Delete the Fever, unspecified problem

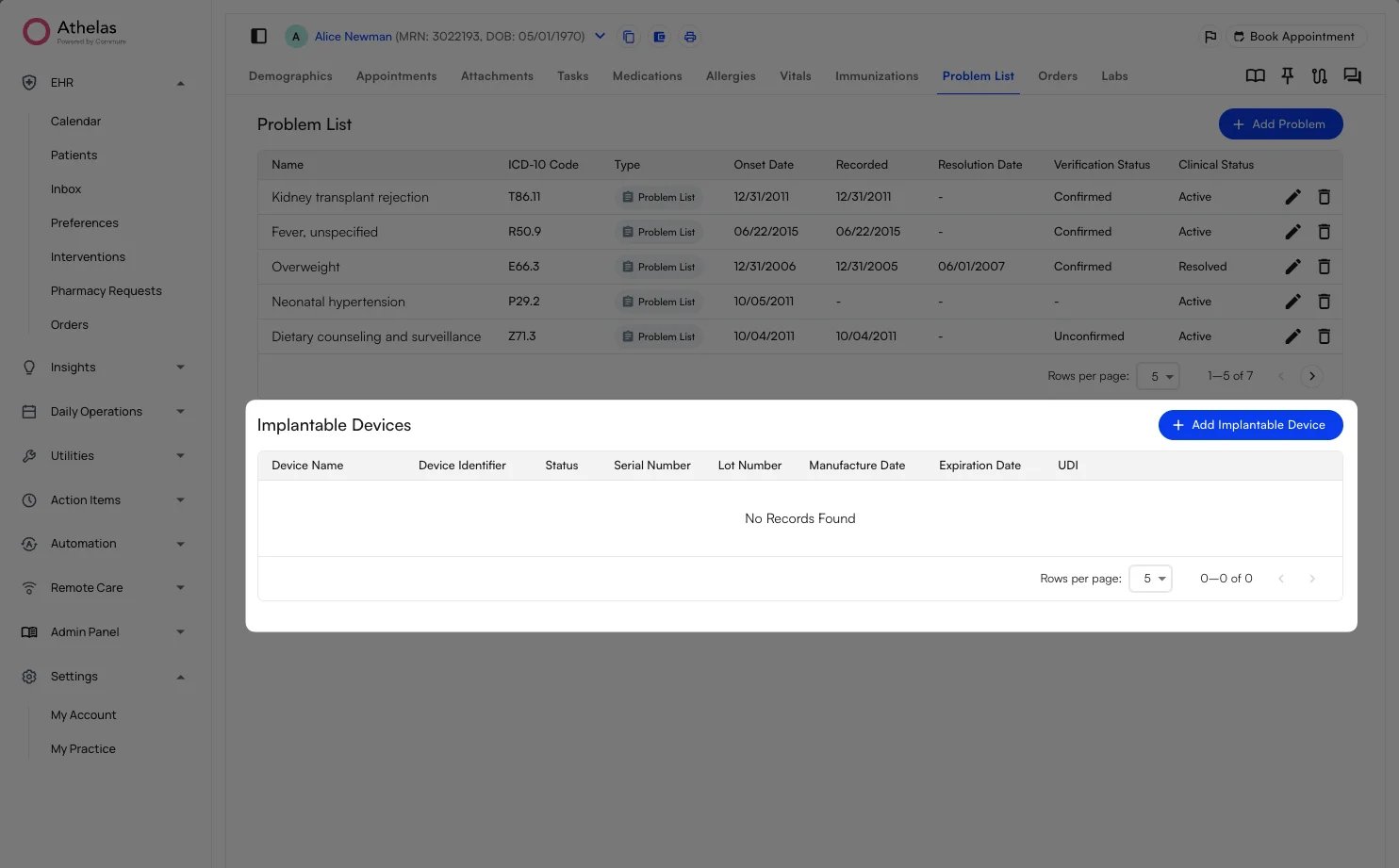coord(1324,232)
